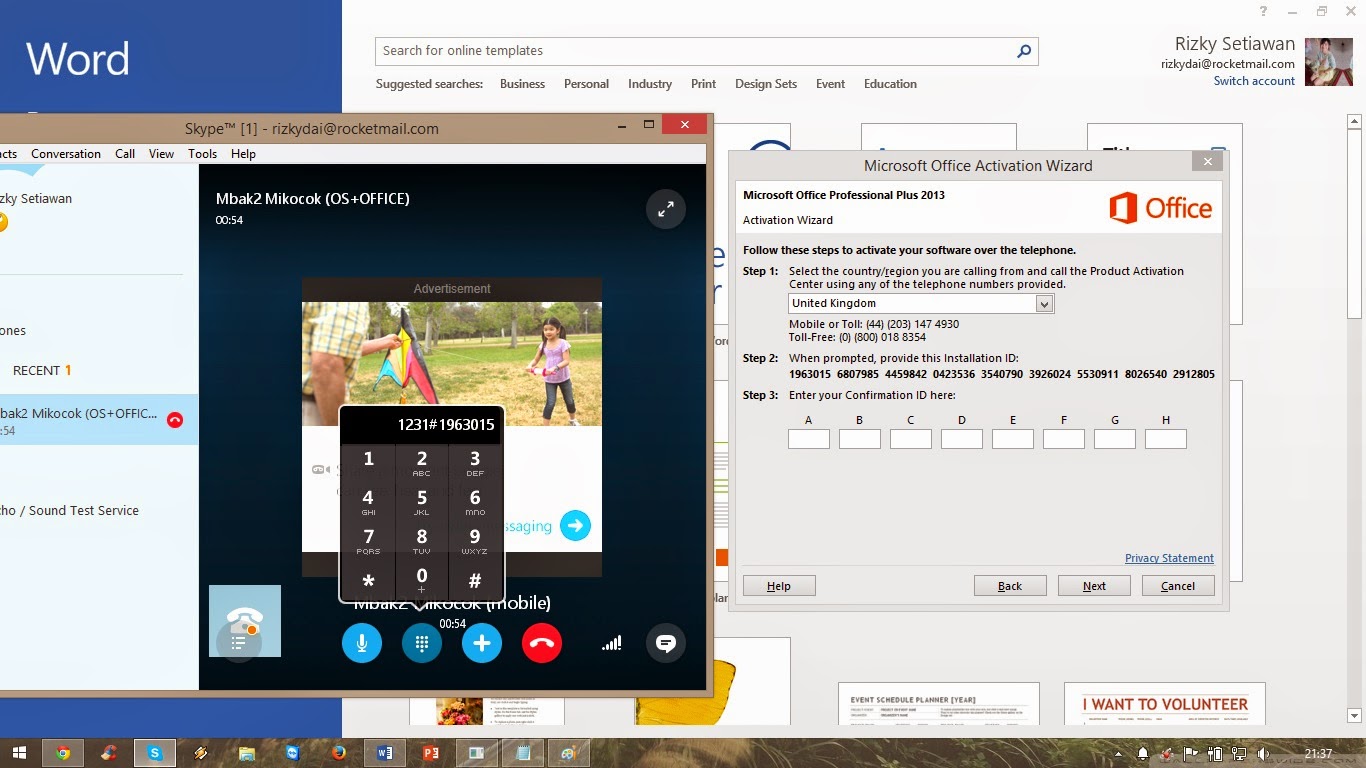This screenshot has width=1366, height=768.
Task: Click Confirmation ID field A
Action: (809, 439)
